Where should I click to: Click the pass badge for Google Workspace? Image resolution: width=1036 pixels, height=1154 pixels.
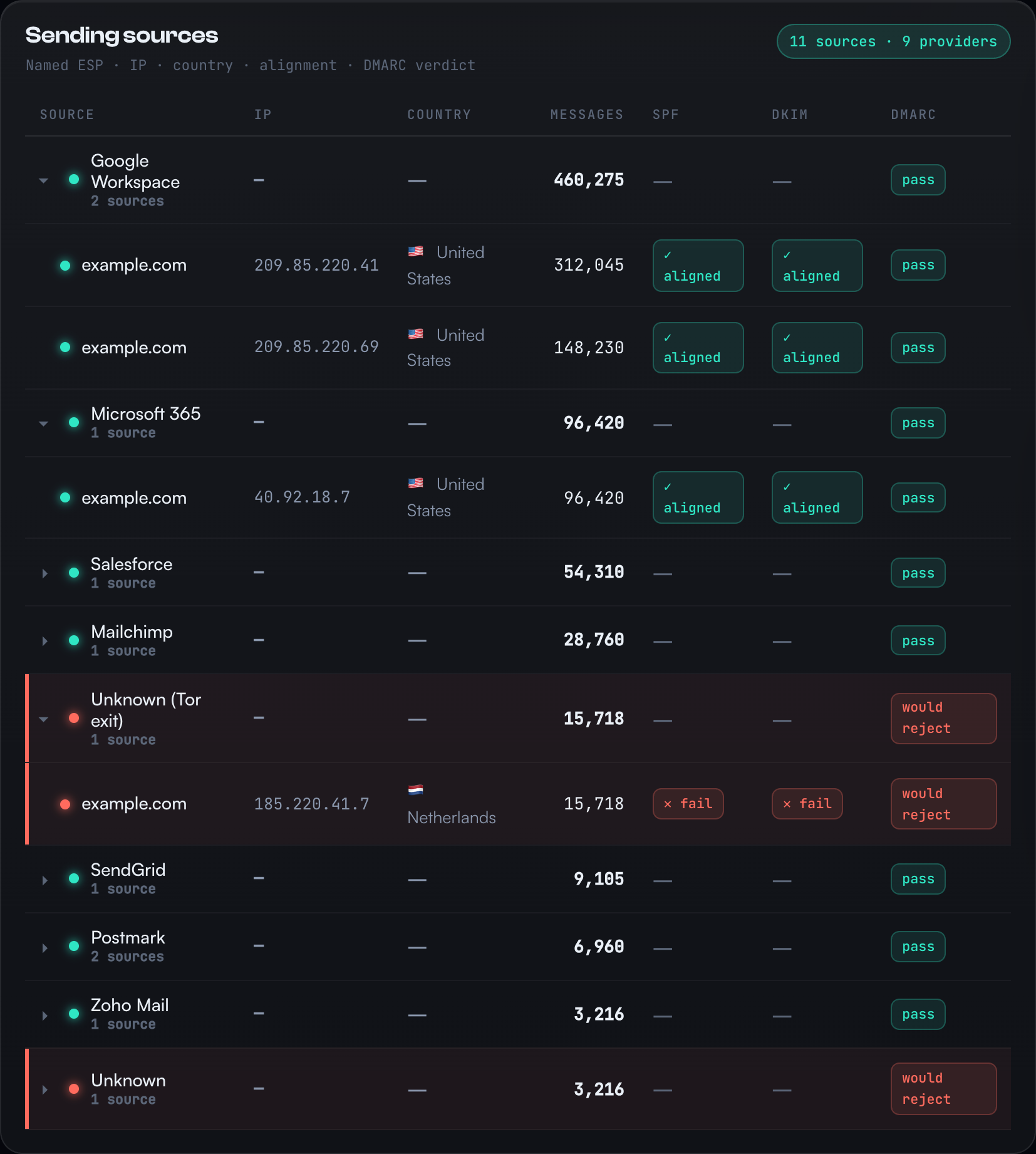(918, 180)
